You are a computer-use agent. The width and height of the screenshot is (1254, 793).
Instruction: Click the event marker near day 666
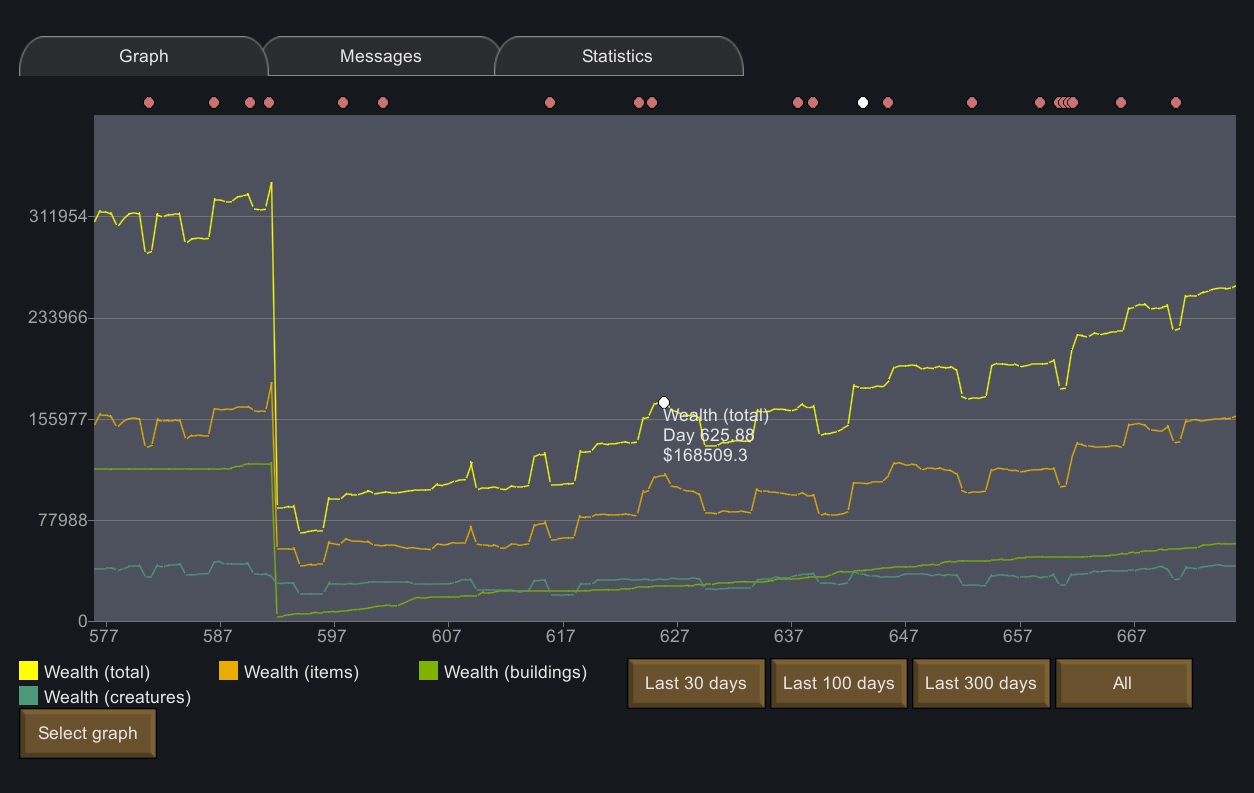coord(1121,102)
